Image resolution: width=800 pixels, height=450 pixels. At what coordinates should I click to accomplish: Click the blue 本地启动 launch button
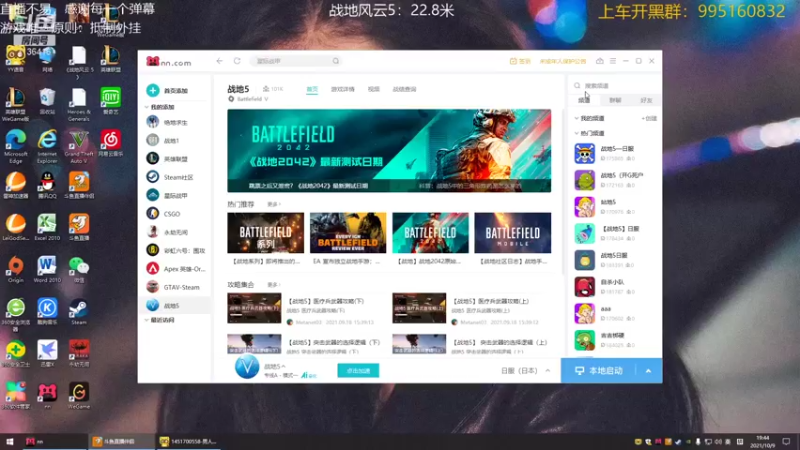coord(599,371)
